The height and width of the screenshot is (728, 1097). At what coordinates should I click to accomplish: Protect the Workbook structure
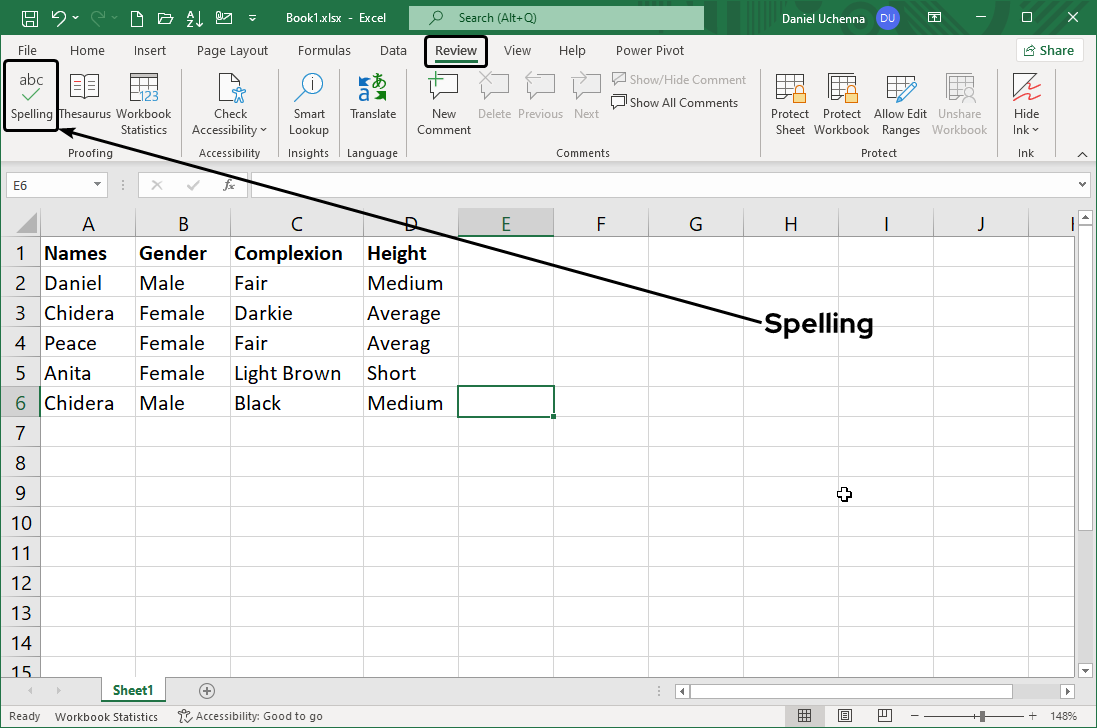click(841, 103)
